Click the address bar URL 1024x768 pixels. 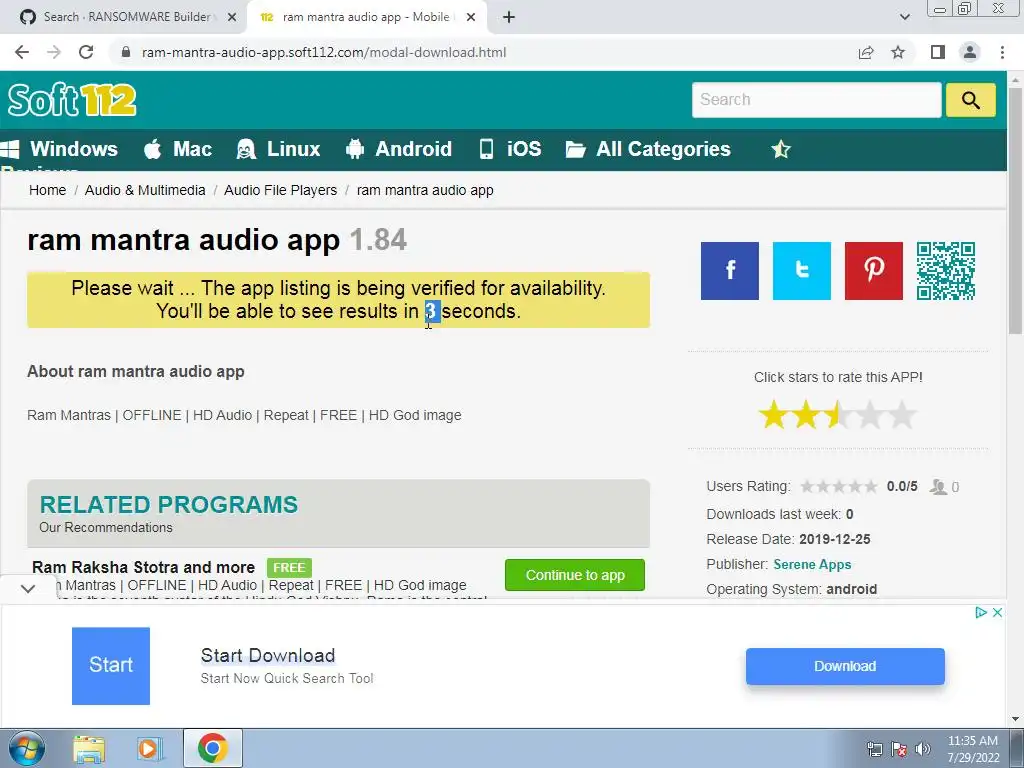(x=324, y=52)
